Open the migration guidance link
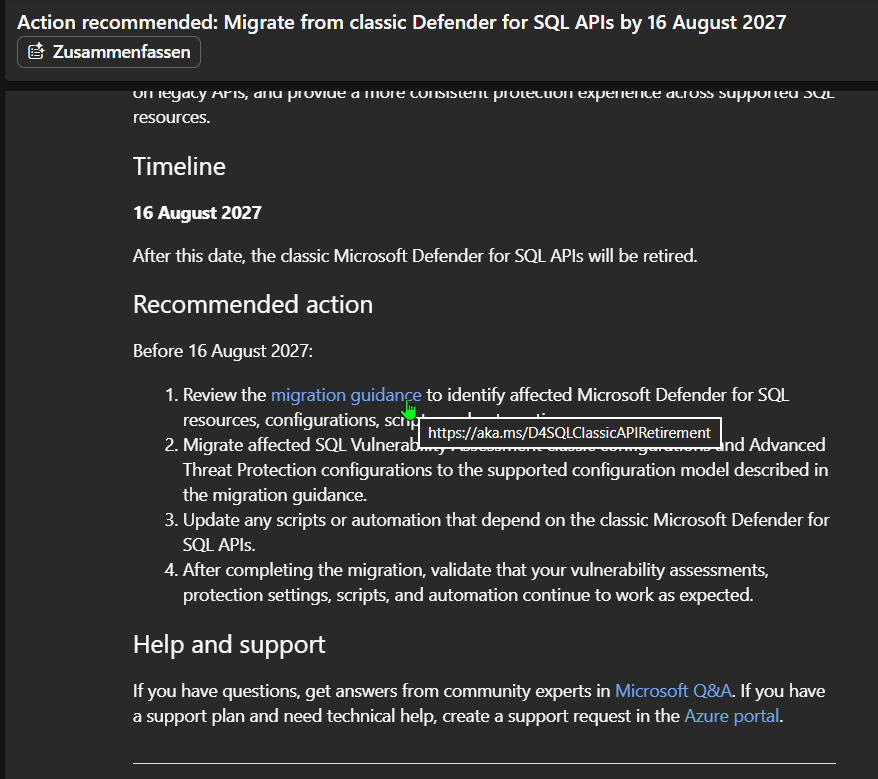Screen dimensions: 878x779 coord(346,395)
